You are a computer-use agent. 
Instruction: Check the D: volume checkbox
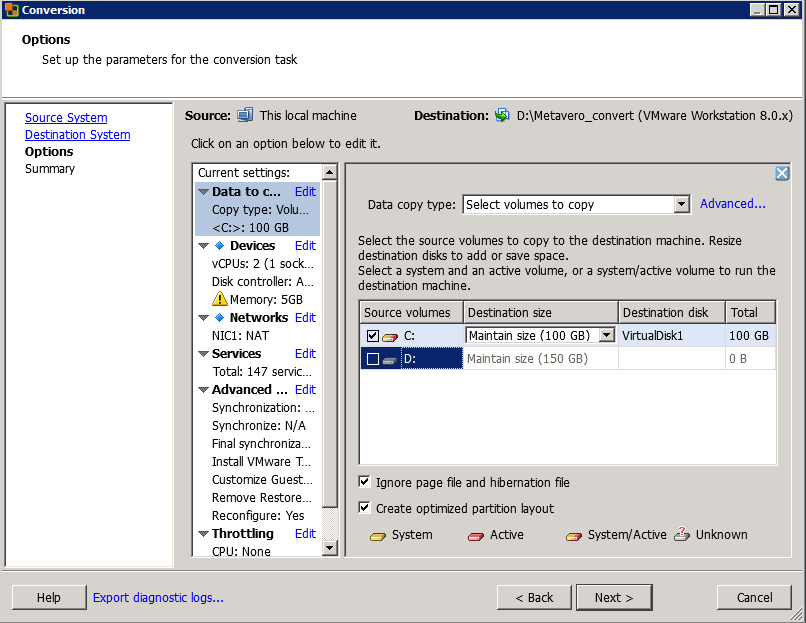373,359
